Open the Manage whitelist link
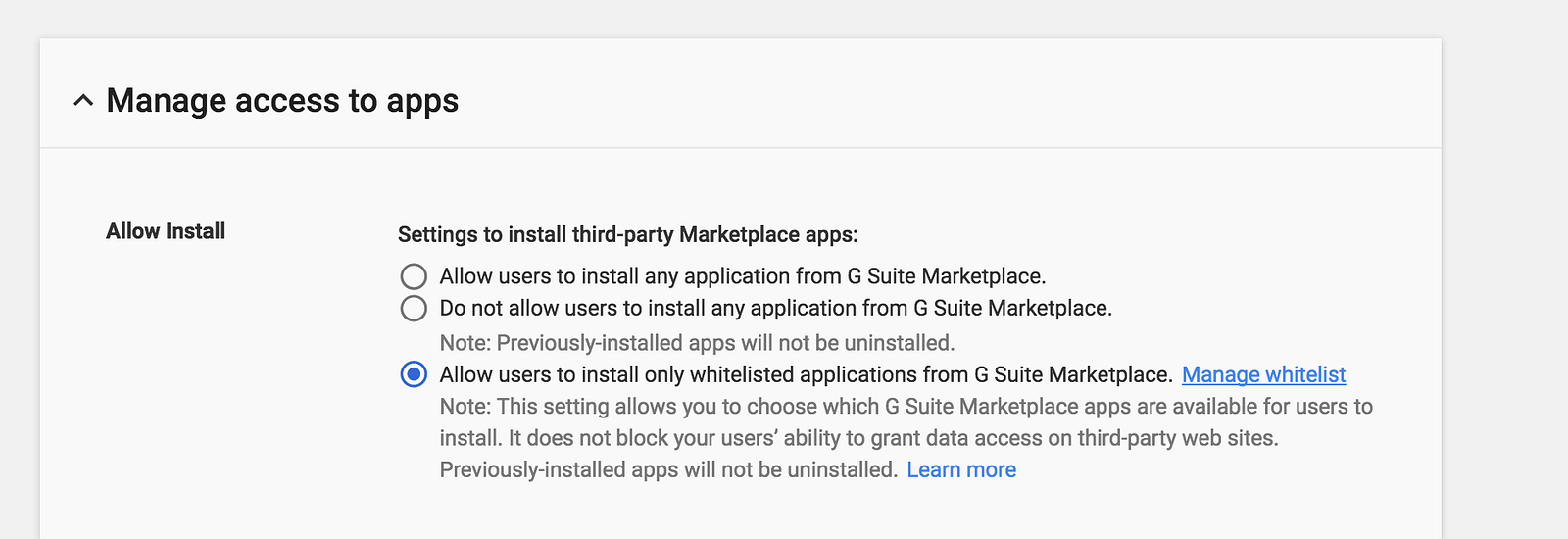This screenshot has width=1568, height=539. (1263, 374)
